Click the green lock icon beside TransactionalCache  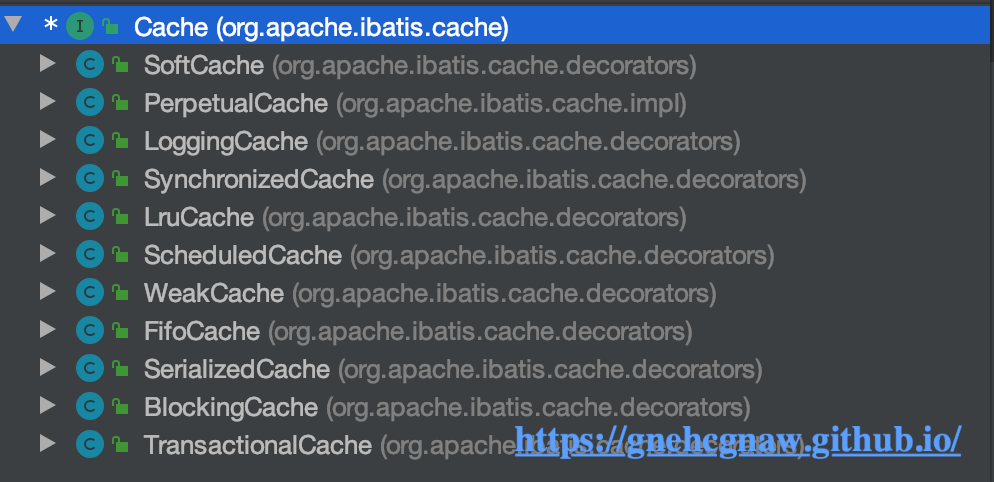[x=120, y=445]
